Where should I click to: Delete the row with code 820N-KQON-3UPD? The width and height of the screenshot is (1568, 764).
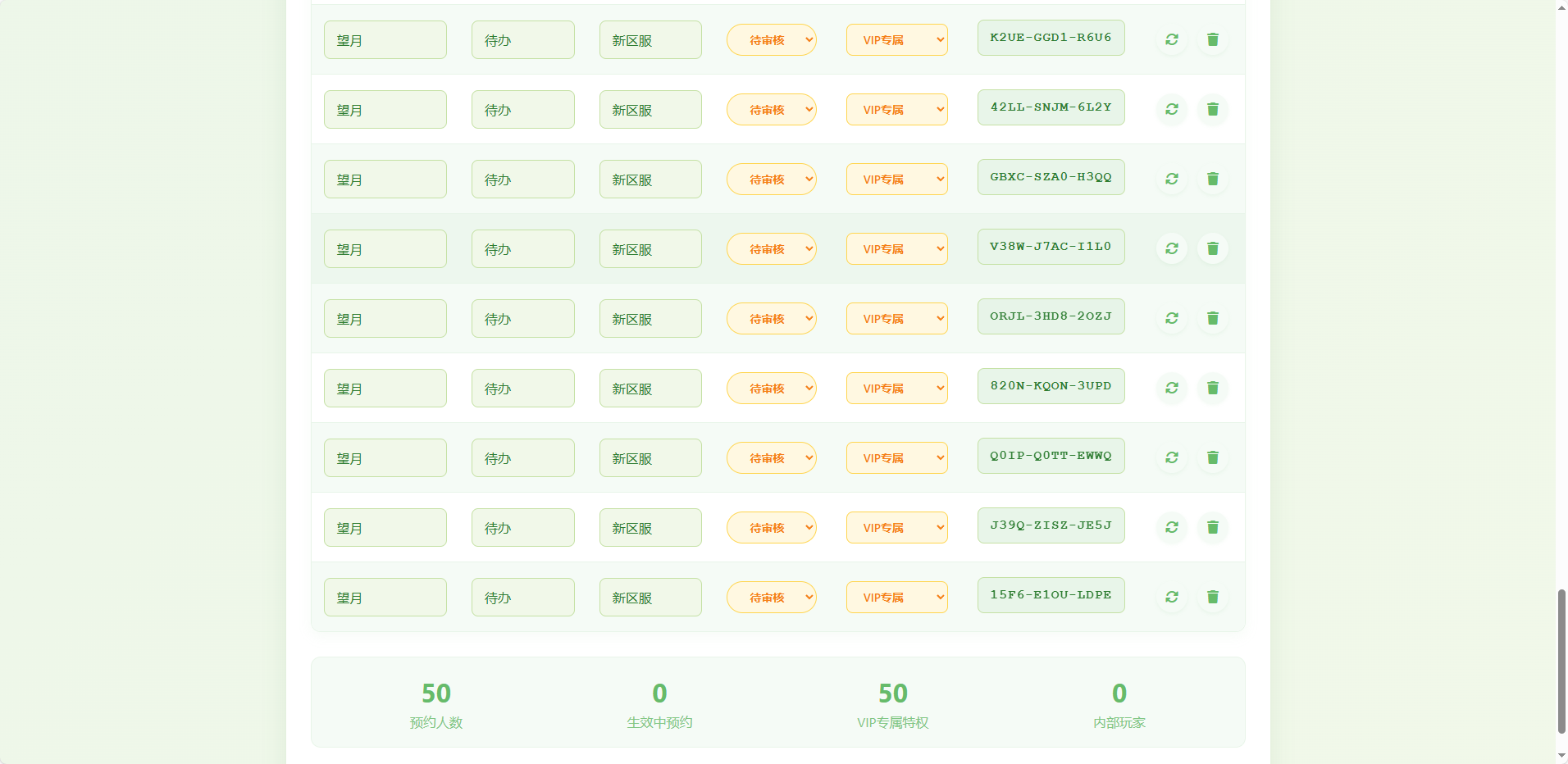click(1213, 388)
